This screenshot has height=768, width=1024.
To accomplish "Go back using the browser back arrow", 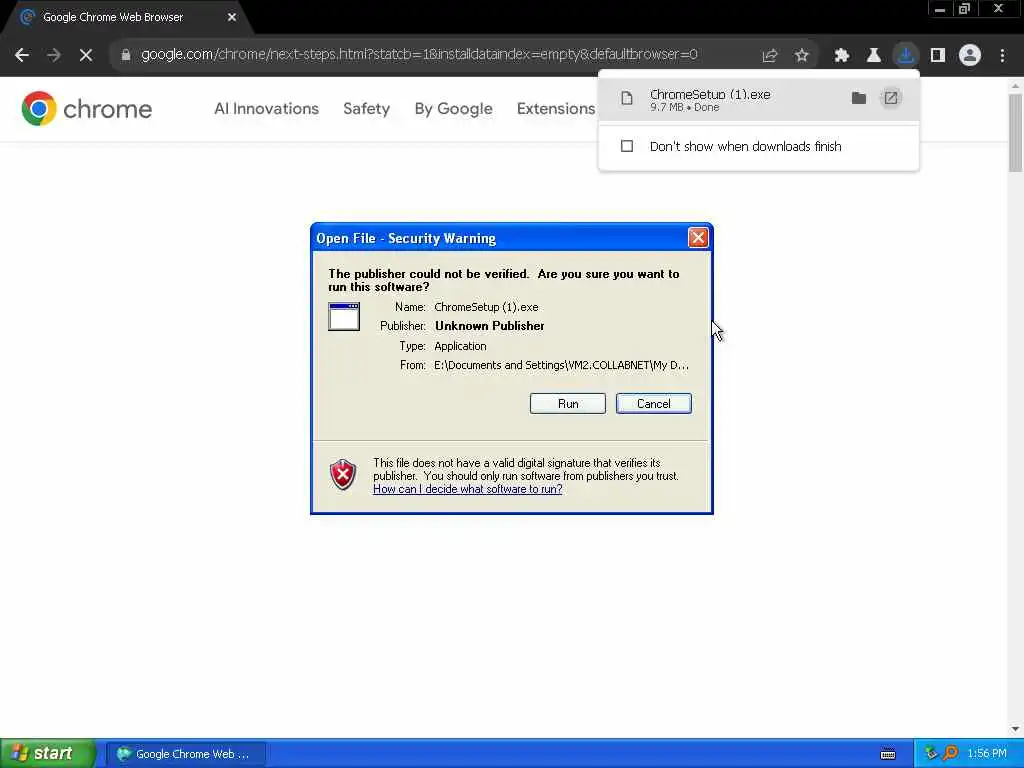I will click(22, 56).
